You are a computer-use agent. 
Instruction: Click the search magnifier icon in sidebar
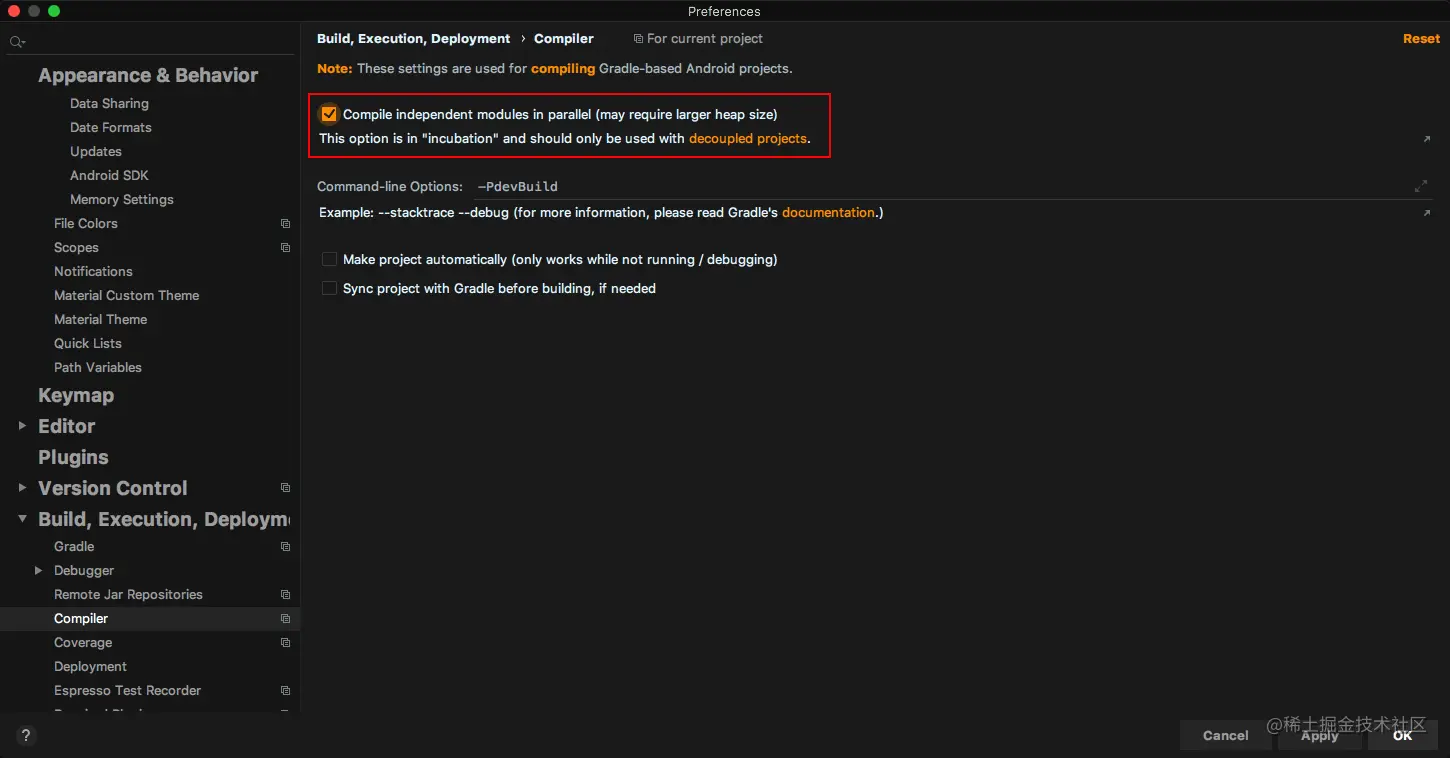(17, 42)
